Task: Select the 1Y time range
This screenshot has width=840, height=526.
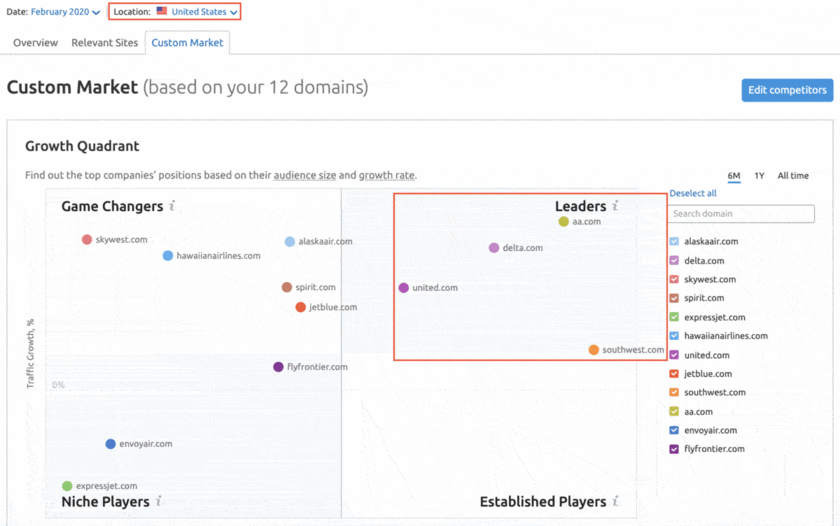Action: pyautogui.click(x=759, y=176)
